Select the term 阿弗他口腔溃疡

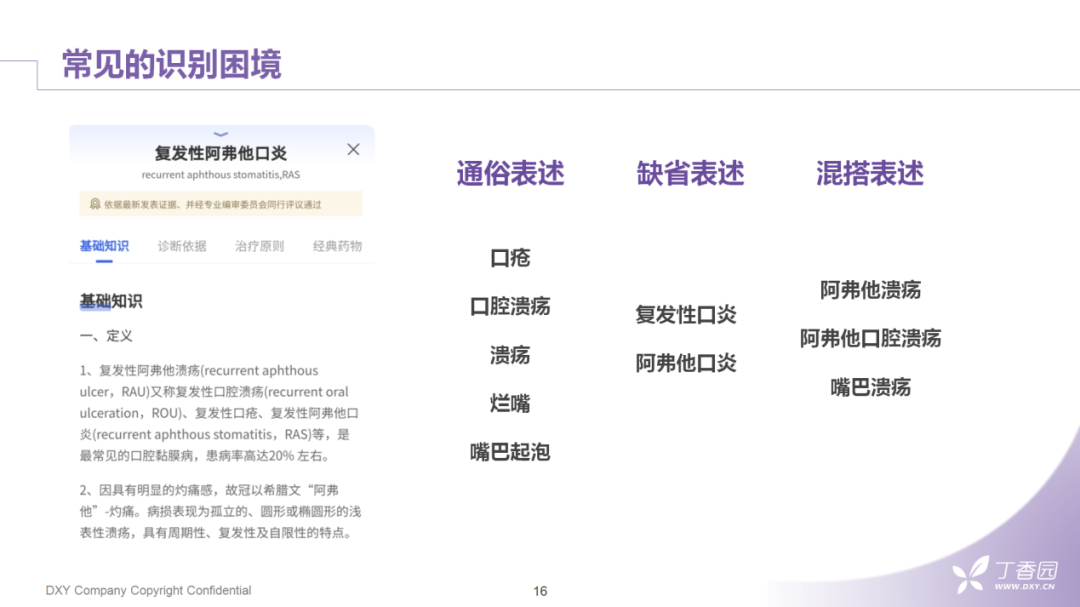(x=871, y=338)
